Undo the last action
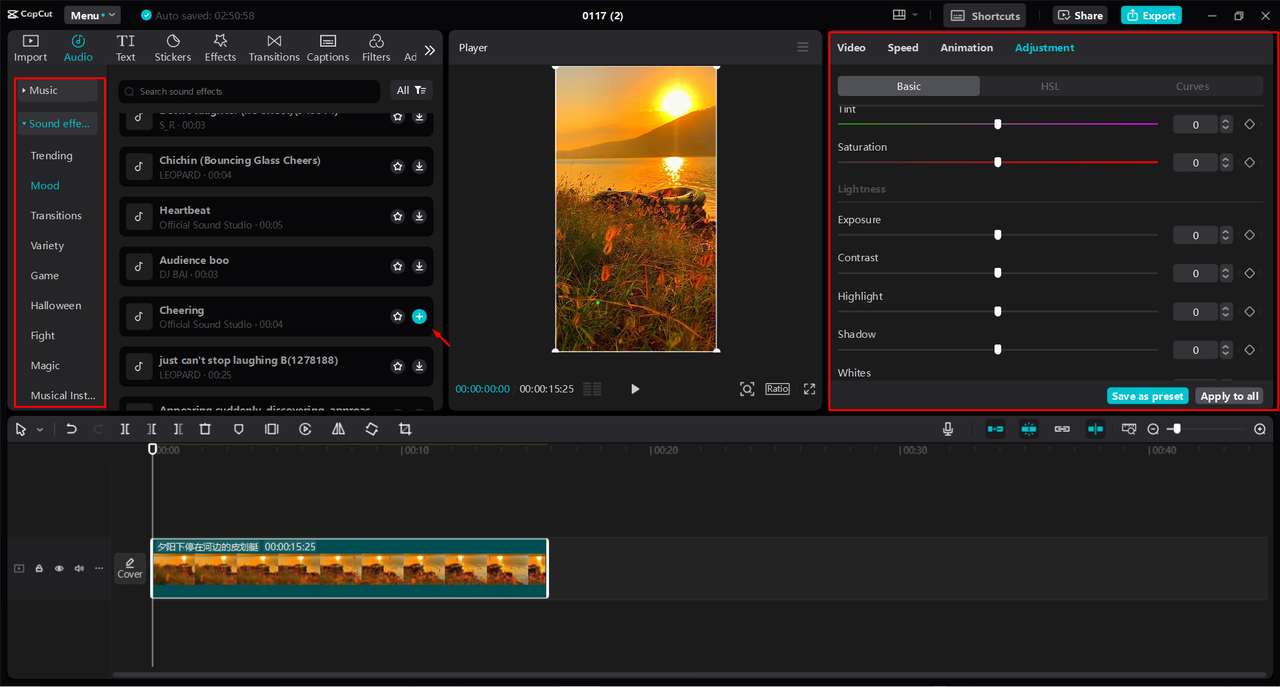Image resolution: width=1280 pixels, height=687 pixels. coord(71,429)
